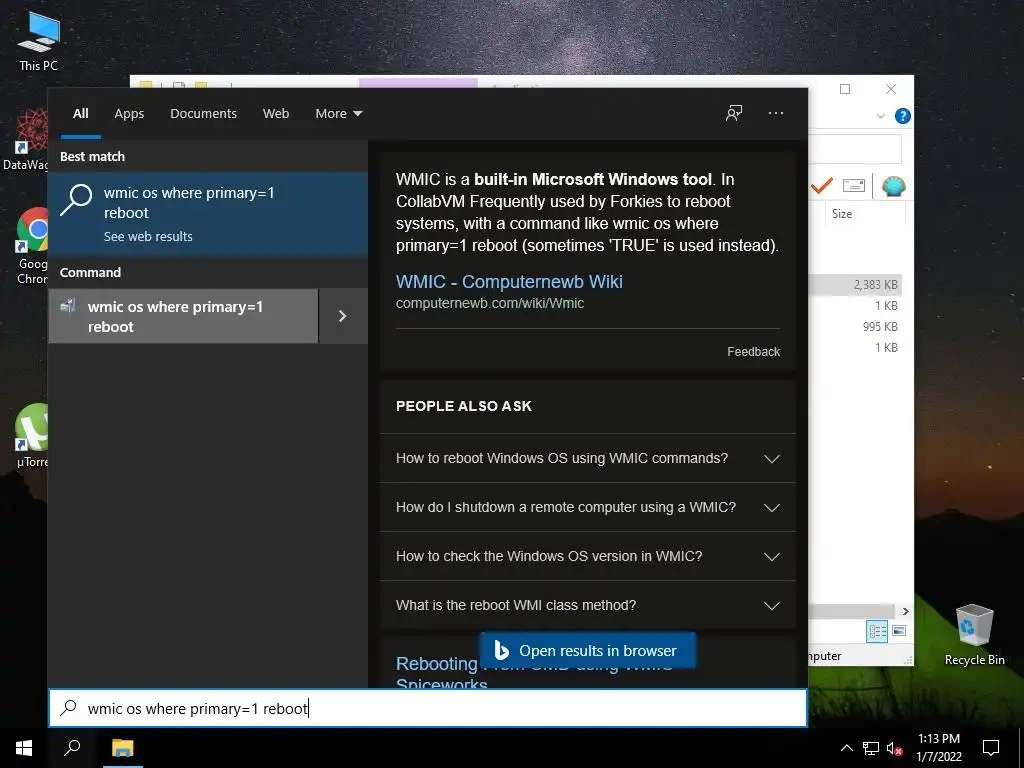The width and height of the screenshot is (1024, 768).
Task: Select the 995 KB file row
Action: (x=856, y=327)
